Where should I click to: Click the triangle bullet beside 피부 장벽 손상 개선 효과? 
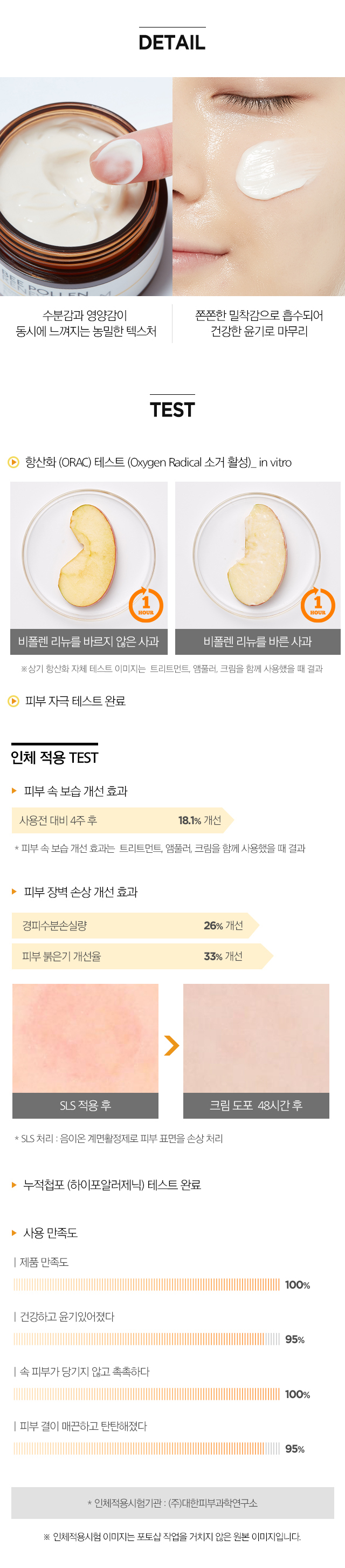14,891
